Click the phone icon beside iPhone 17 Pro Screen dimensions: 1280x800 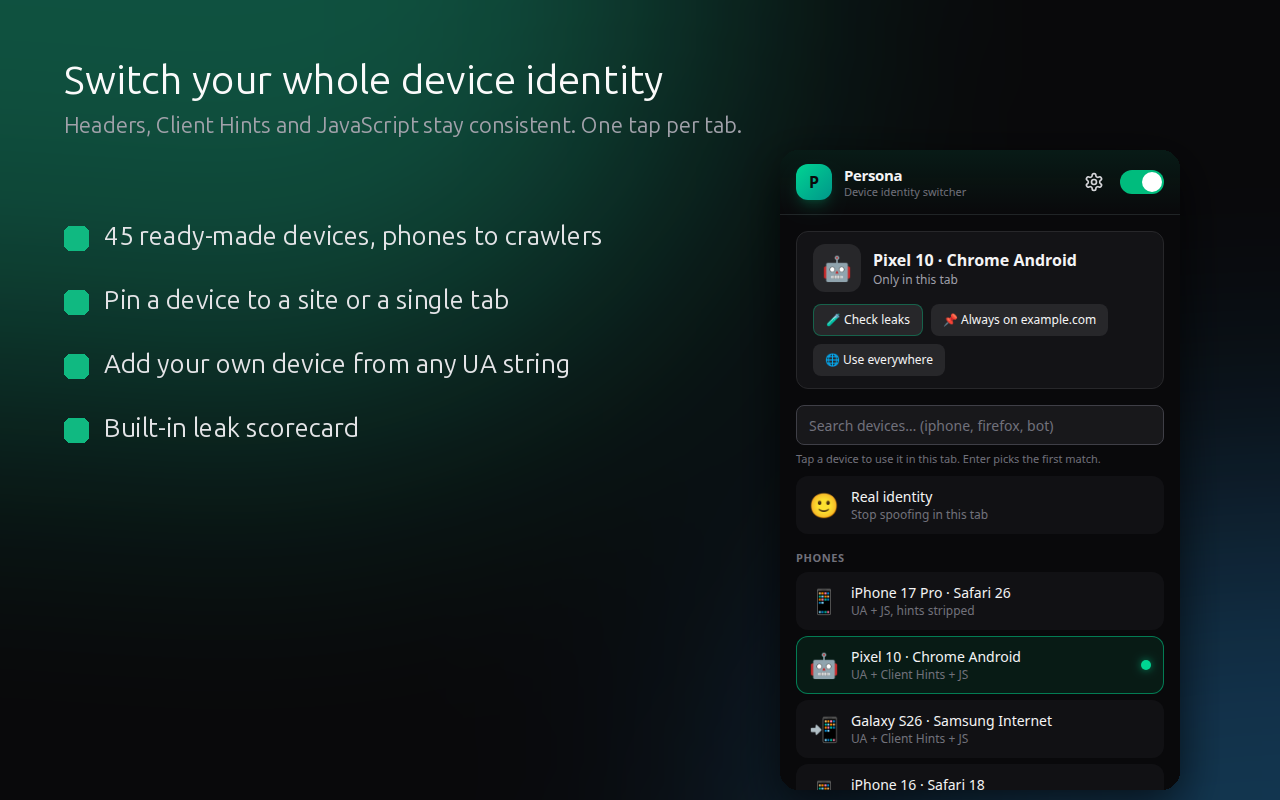[824, 601]
